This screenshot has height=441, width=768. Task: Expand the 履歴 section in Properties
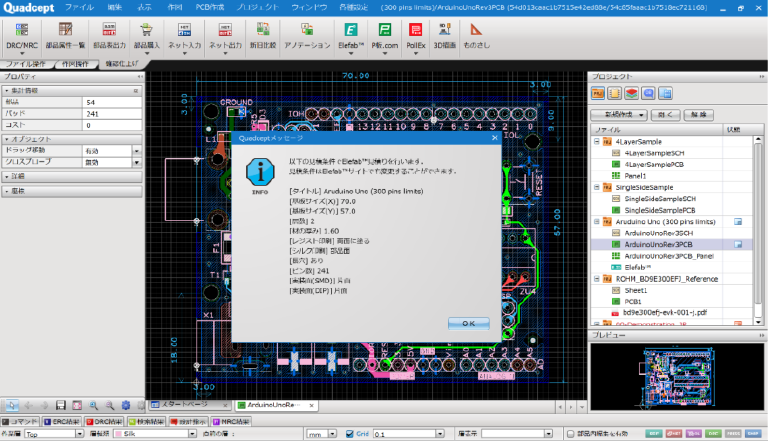pos(72,191)
